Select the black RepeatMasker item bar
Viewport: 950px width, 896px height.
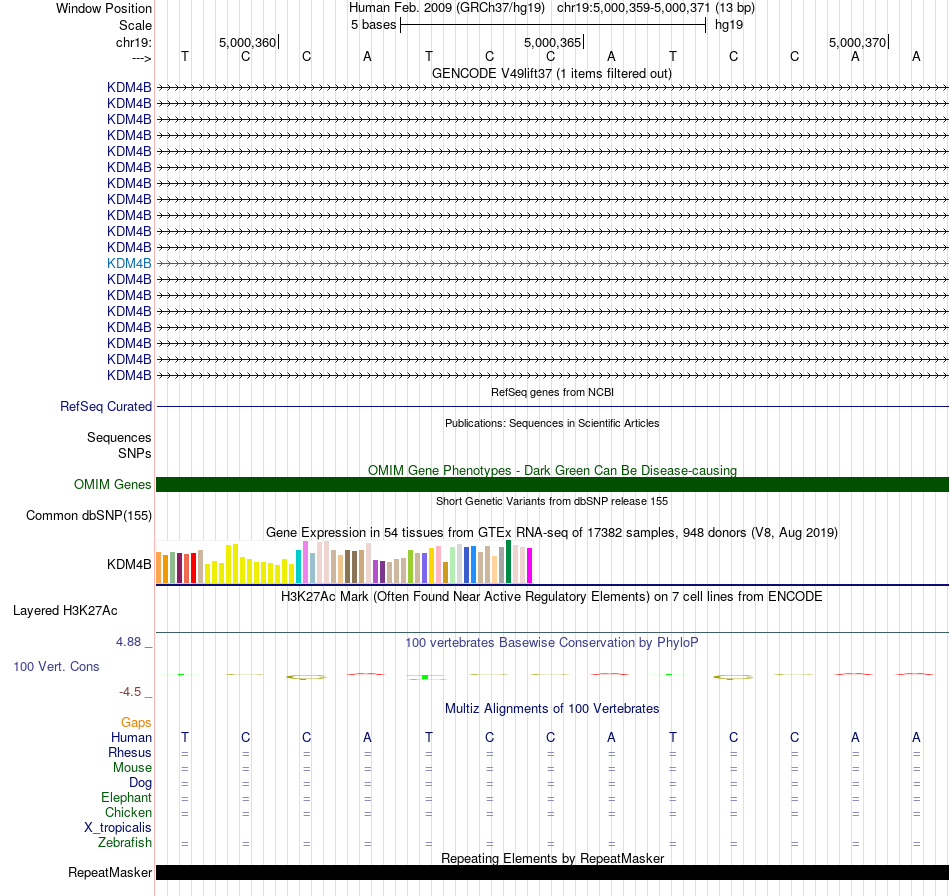click(x=552, y=872)
